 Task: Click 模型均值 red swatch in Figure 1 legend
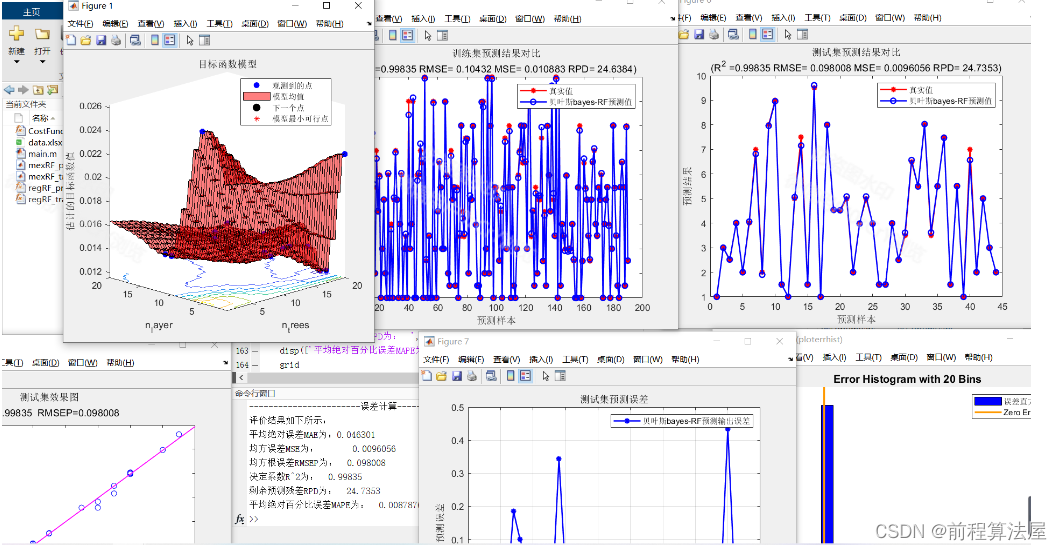point(256,97)
